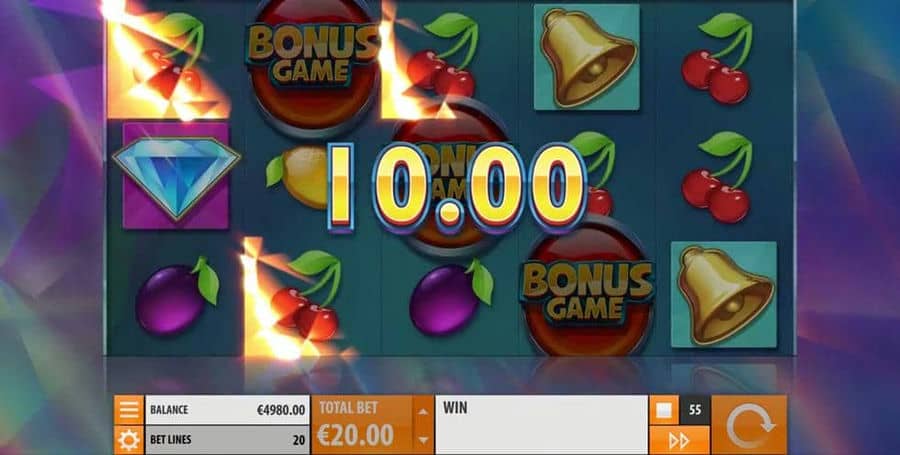Select the blue diamond symbol
Screen dimensions: 900x455
(x=176, y=177)
